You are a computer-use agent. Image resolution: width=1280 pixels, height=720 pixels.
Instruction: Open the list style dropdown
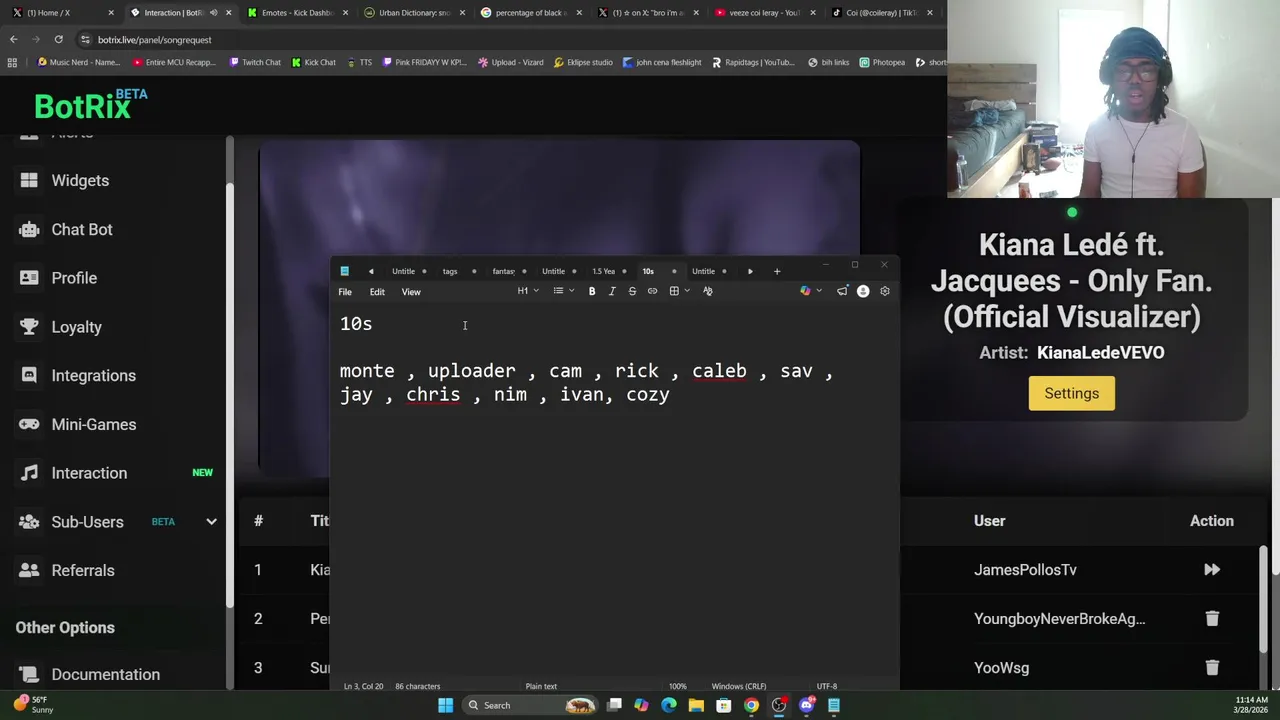pyautogui.click(x=564, y=291)
